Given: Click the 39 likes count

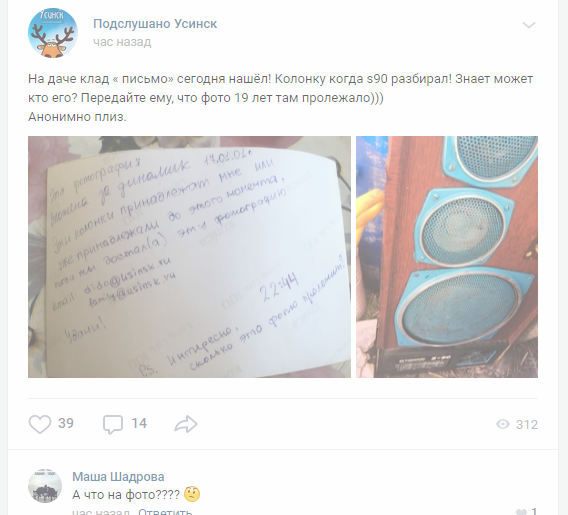Looking at the screenshot, I should pyautogui.click(x=66, y=423).
